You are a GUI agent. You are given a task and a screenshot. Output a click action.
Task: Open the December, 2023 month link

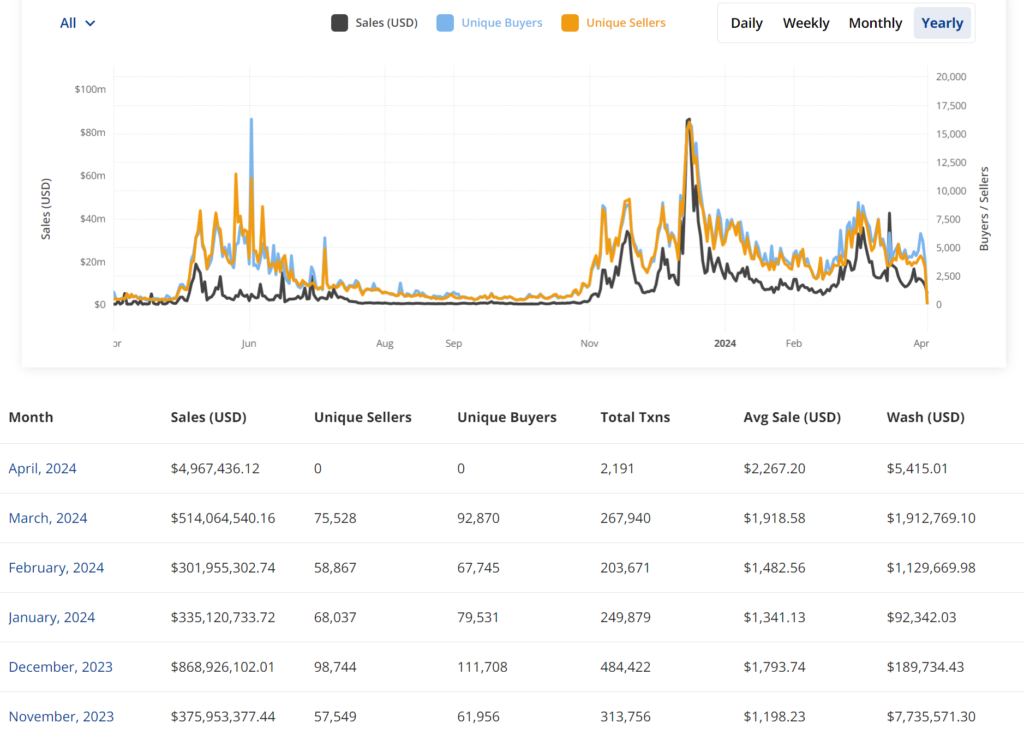(x=61, y=667)
